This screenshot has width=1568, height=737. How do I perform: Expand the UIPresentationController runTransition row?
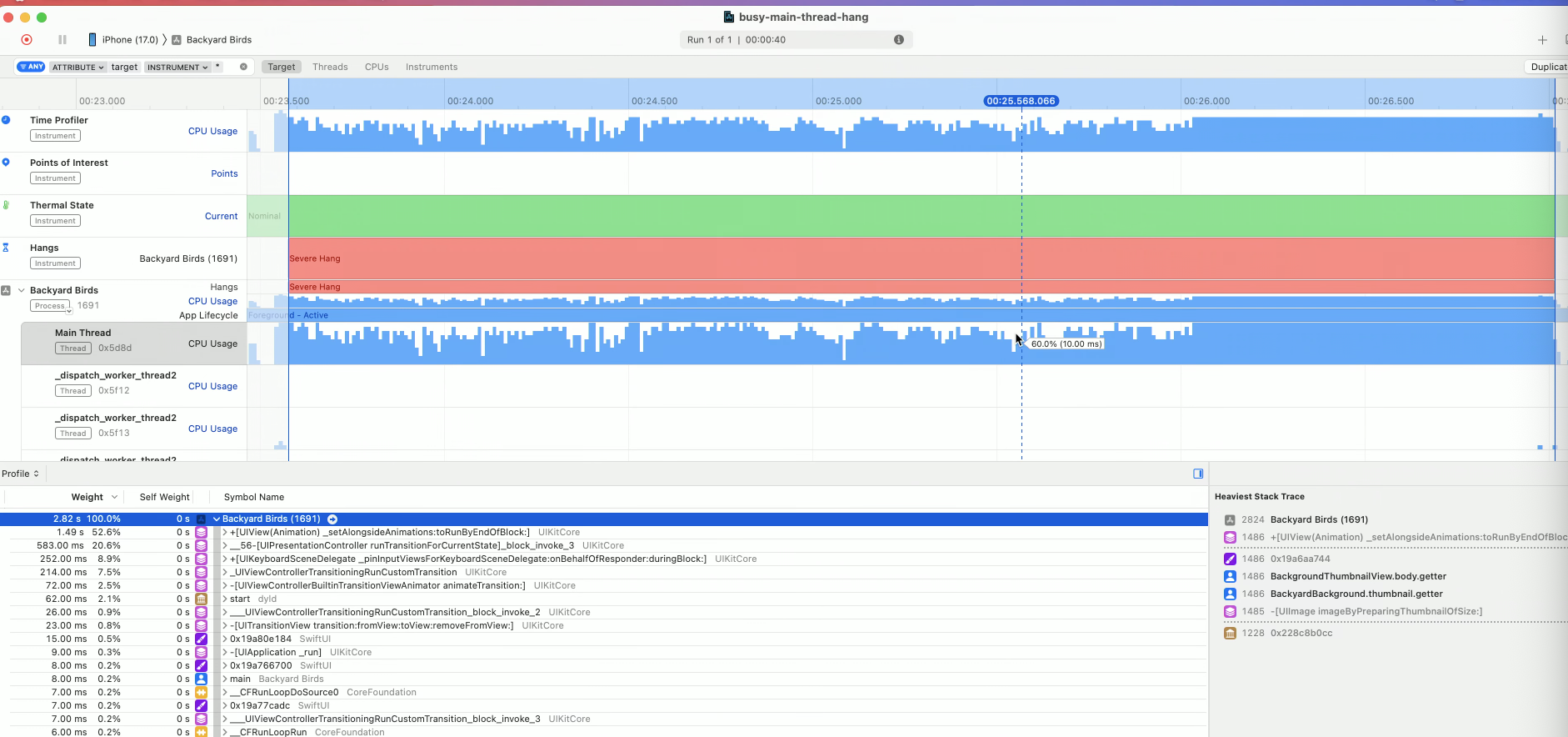tap(225, 545)
